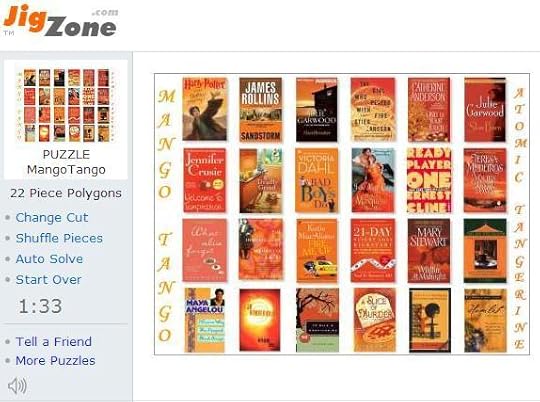This screenshot has height=402, width=540.
Task: Choose the Victoria Dahl book cover
Action: point(317,181)
